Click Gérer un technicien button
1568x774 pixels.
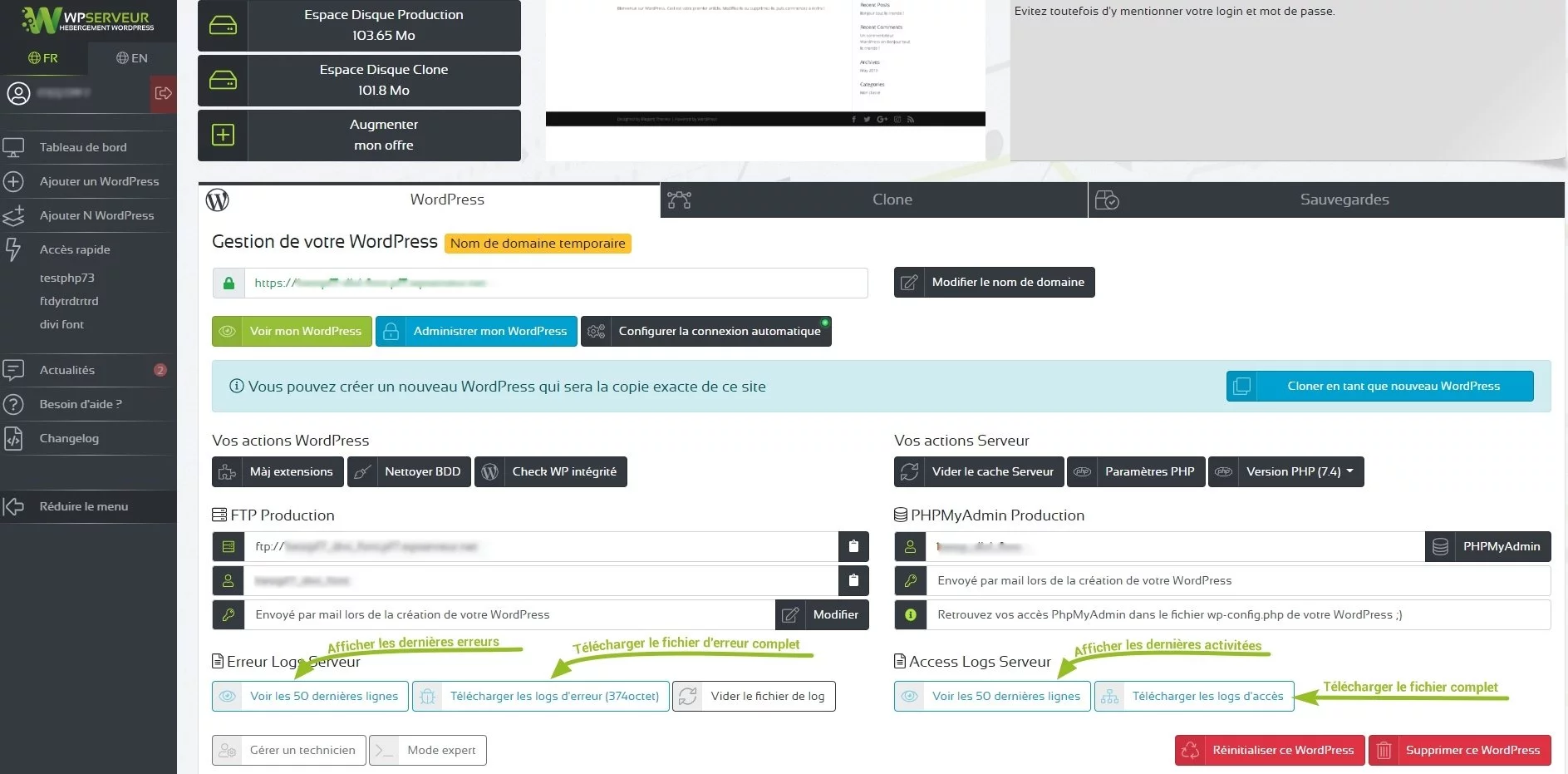point(289,750)
